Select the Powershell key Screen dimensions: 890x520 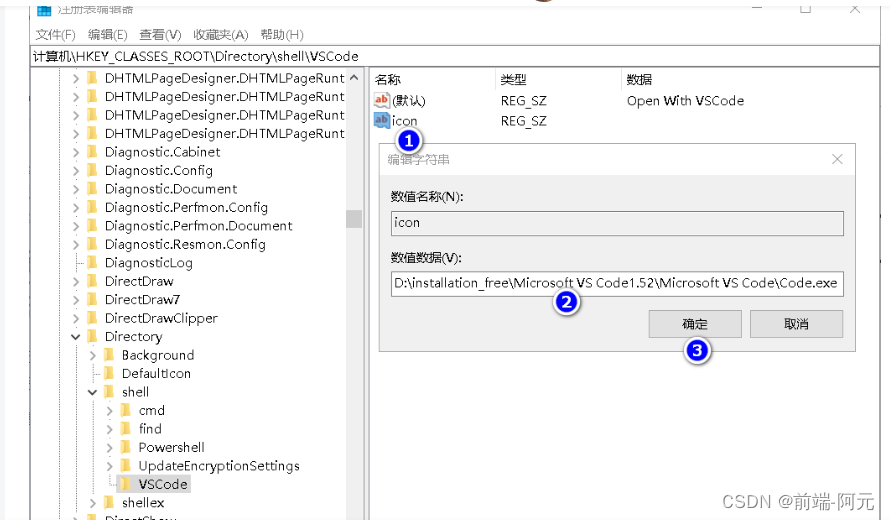(171, 447)
